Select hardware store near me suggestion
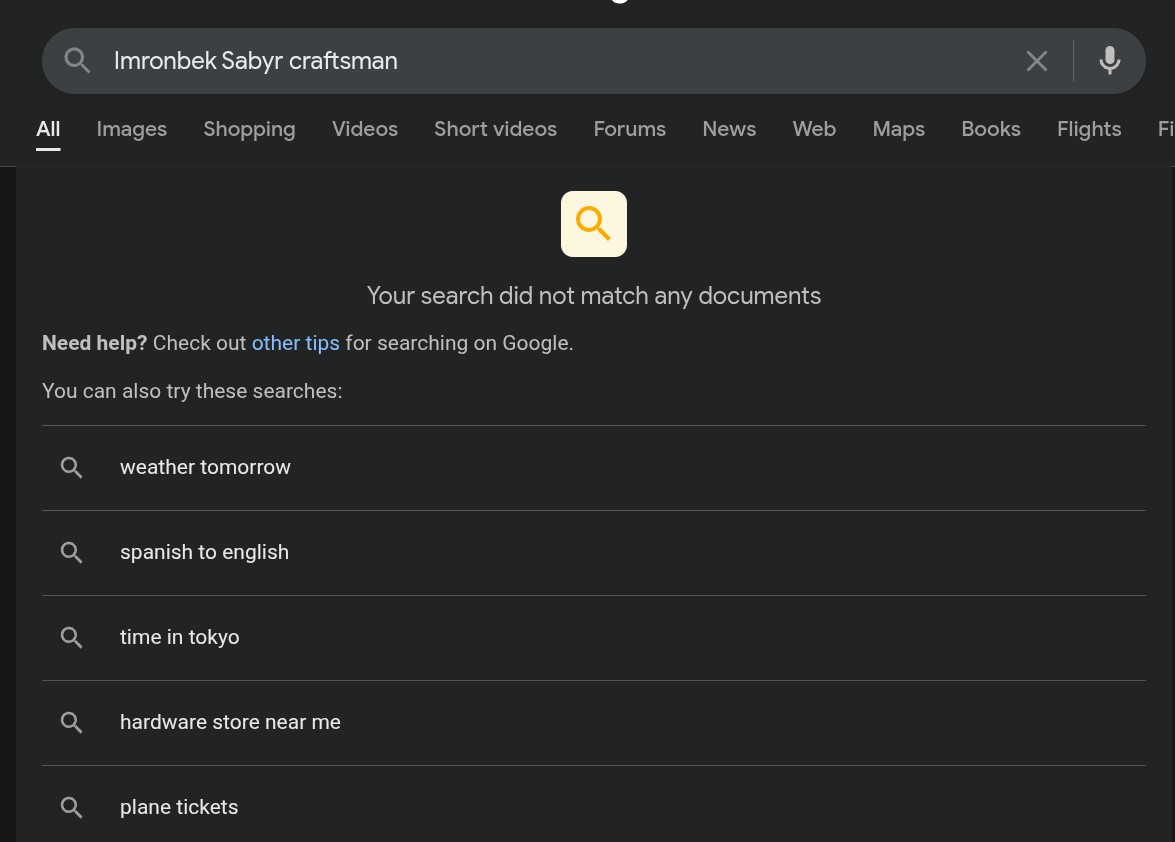This screenshot has height=842, width=1175. [593, 723]
